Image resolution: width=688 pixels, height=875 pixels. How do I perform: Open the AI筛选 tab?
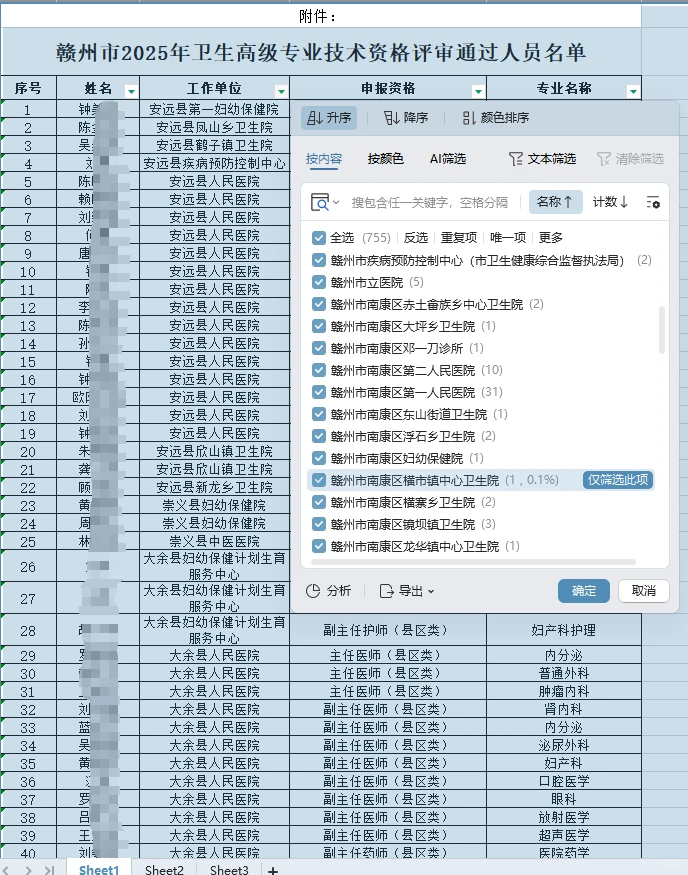[x=448, y=159]
